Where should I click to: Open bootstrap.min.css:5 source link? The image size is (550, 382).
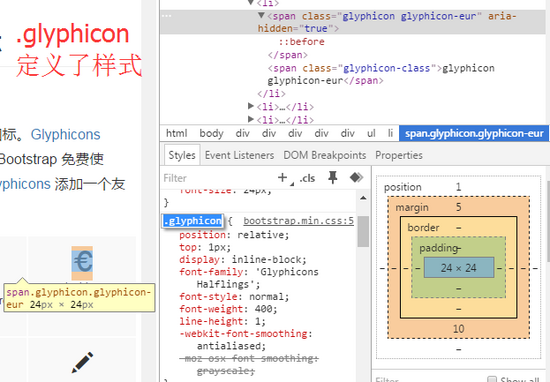click(x=299, y=221)
